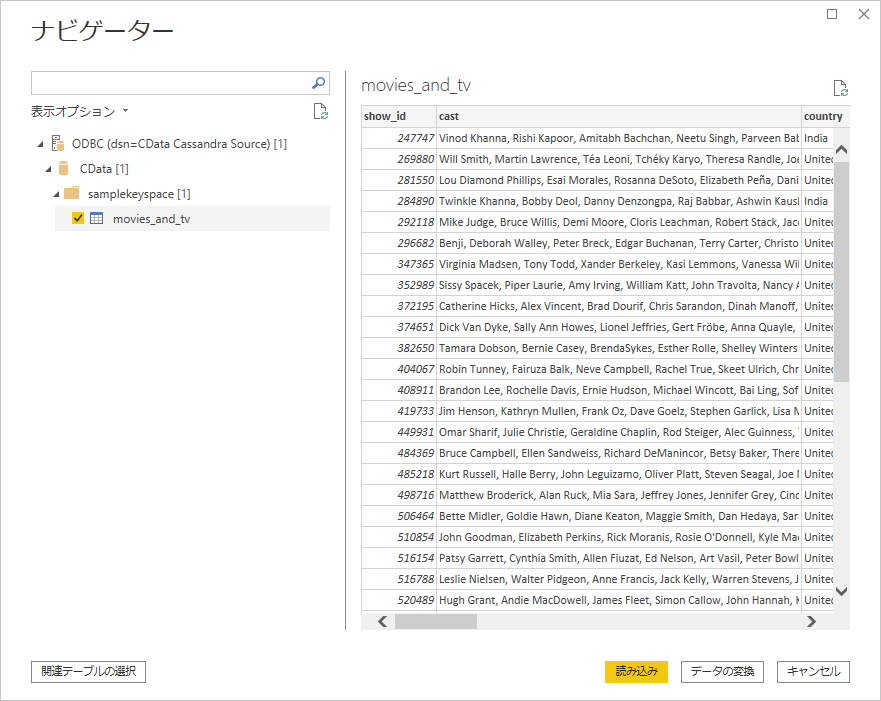881x701 pixels.
Task: Click the search magnifier icon
Action: [318, 83]
